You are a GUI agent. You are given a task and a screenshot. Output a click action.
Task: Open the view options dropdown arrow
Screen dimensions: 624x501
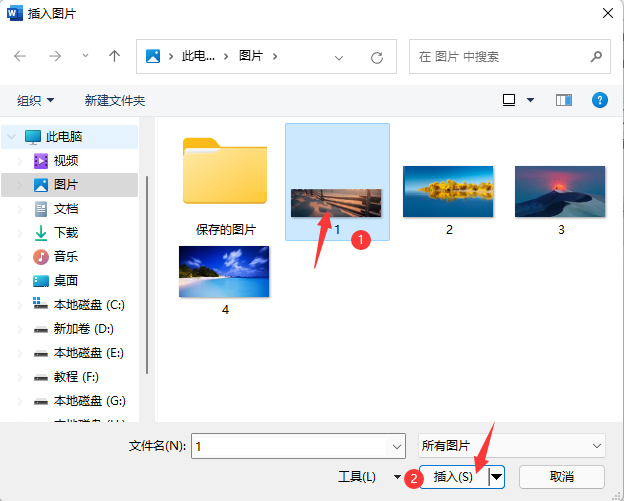coord(530,100)
